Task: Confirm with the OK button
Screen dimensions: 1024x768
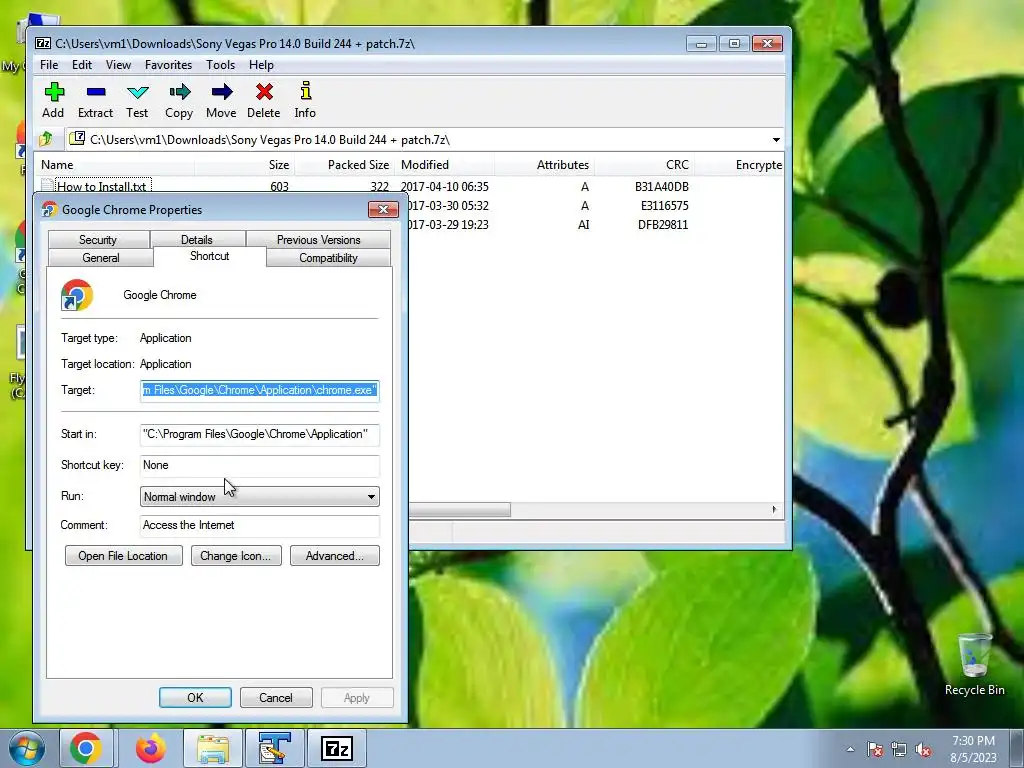Action: [195, 697]
